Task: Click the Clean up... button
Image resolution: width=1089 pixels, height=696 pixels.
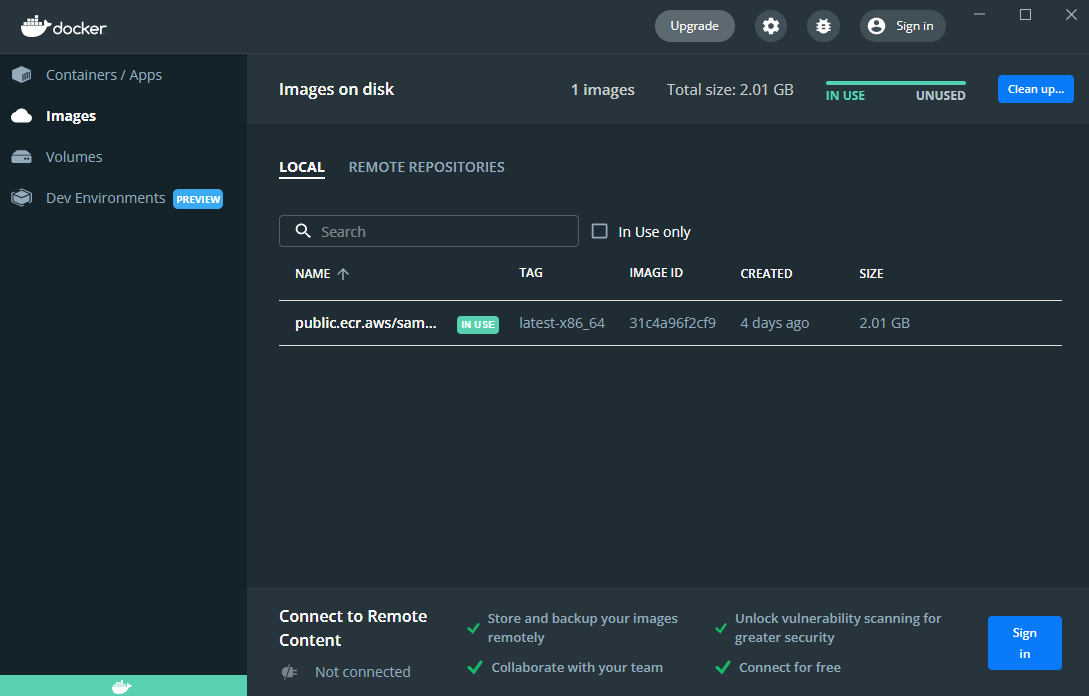Action: click(x=1036, y=89)
